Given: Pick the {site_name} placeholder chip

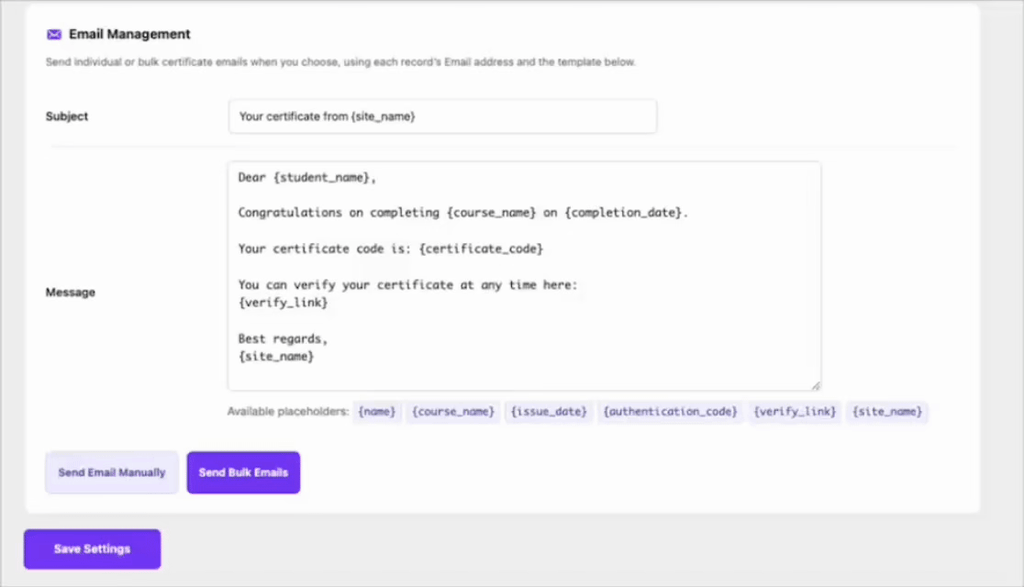Looking at the screenshot, I should 887,411.
